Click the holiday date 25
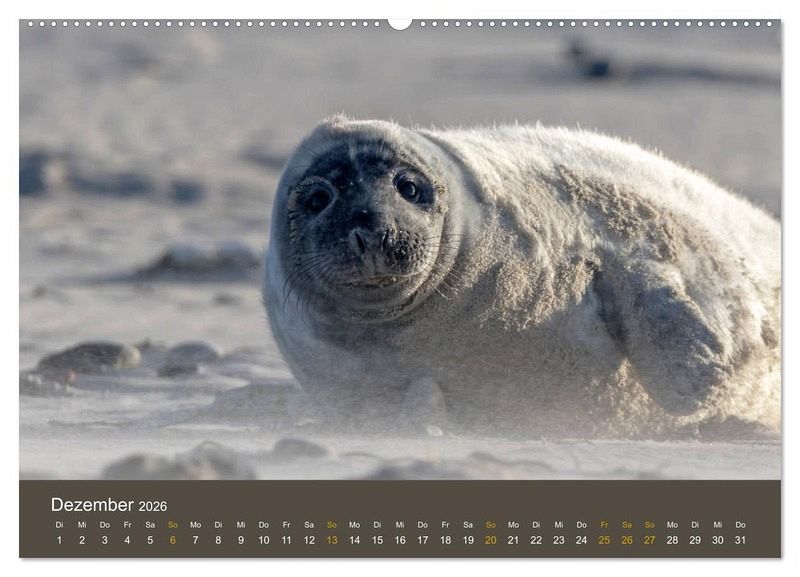The width and height of the screenshot is (800, 577). point(604,540)
